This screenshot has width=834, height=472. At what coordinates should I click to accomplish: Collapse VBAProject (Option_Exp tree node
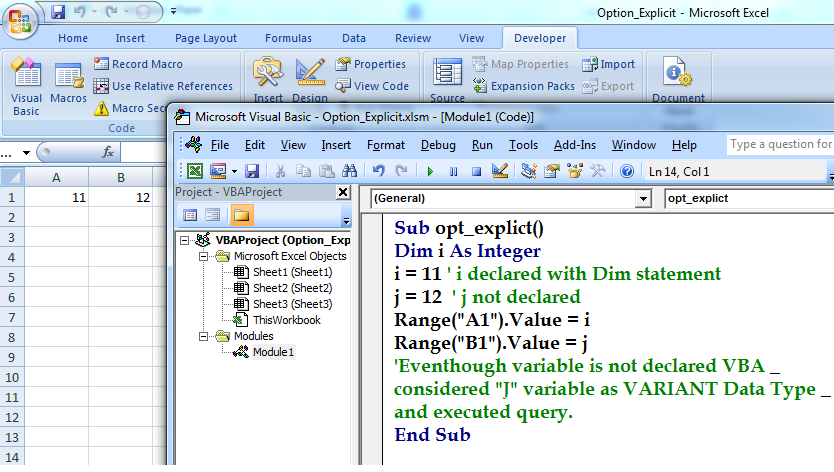pos(185,241)
